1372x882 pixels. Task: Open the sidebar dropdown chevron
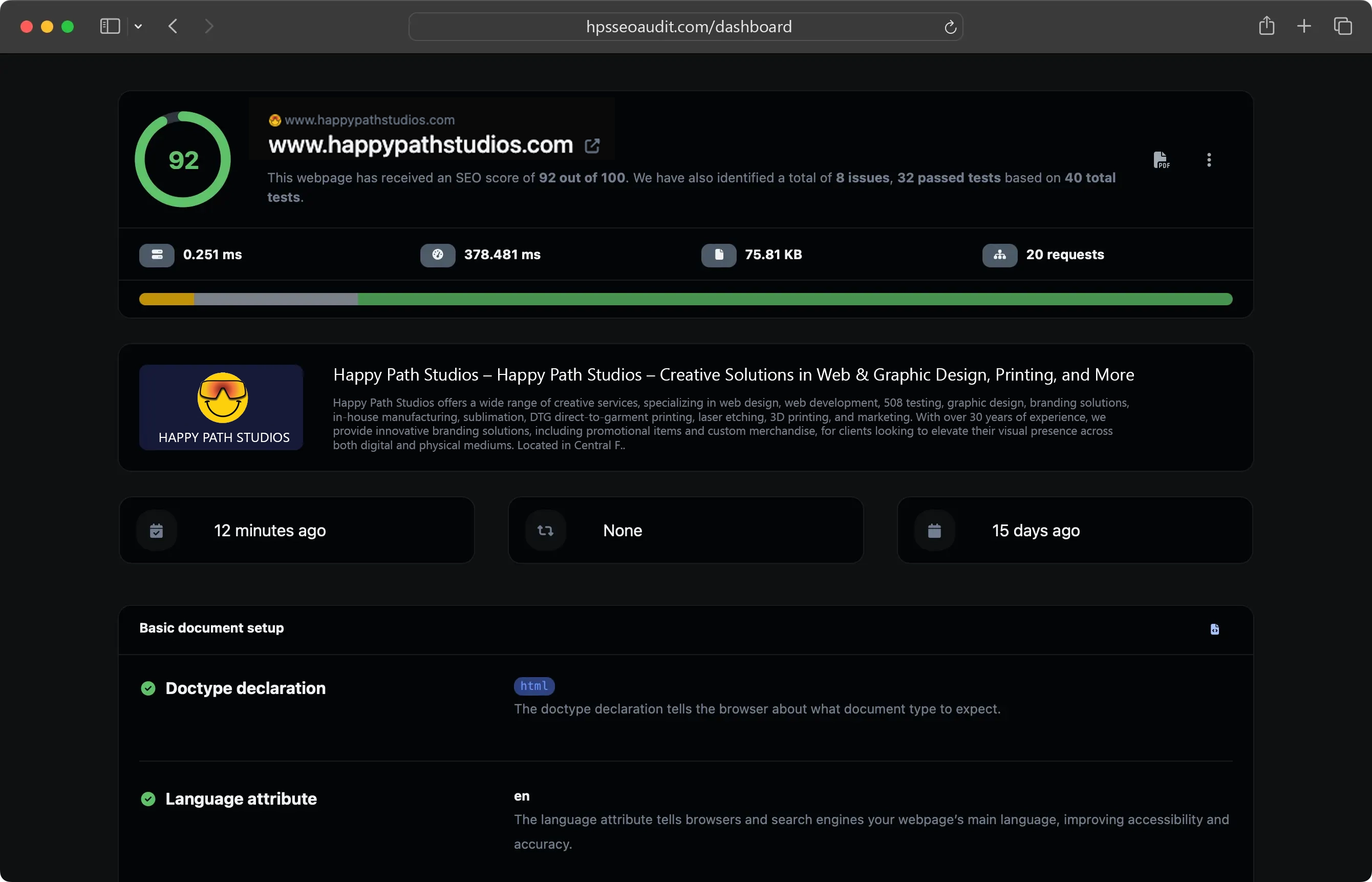tap(138, 26)
